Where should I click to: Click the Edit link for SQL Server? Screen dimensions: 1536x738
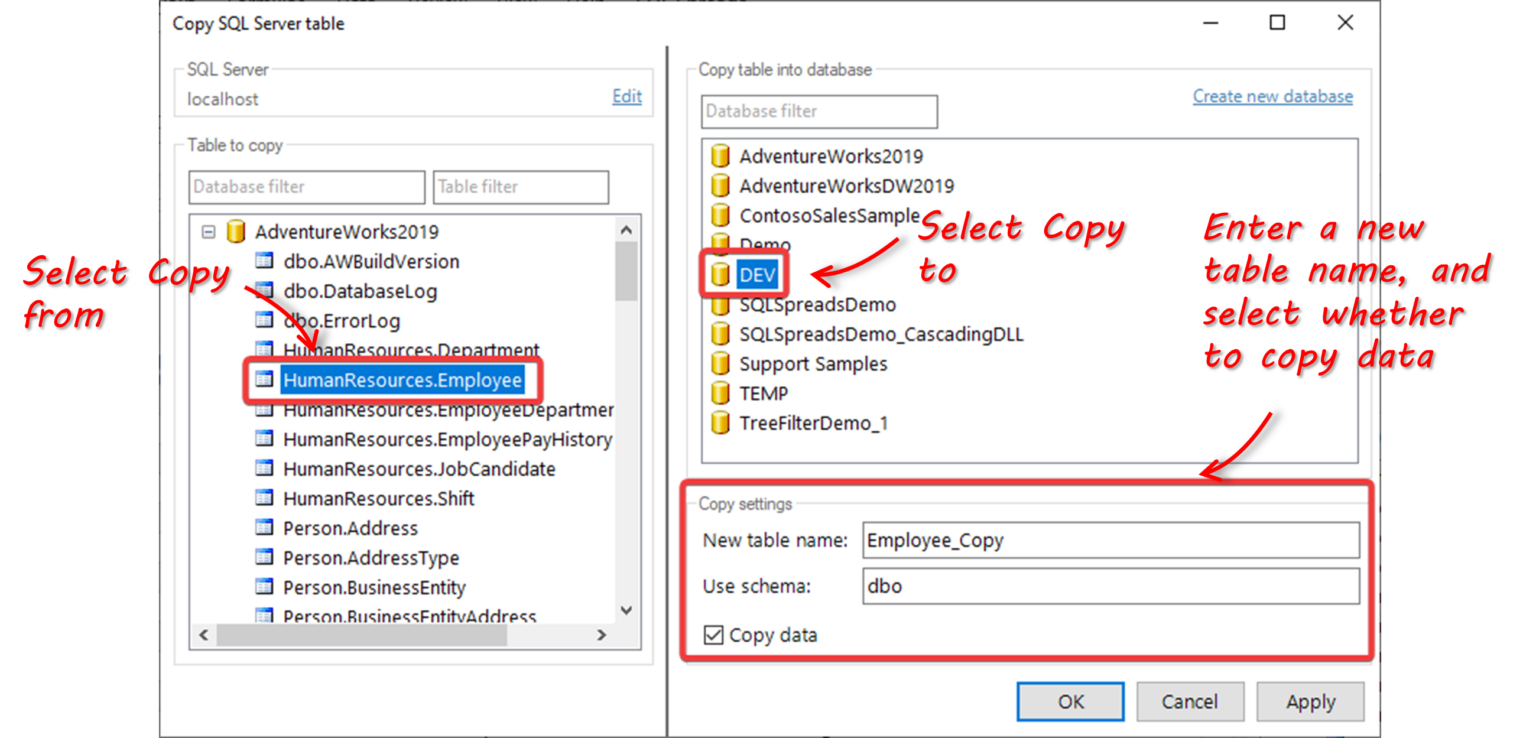[627, 97]
